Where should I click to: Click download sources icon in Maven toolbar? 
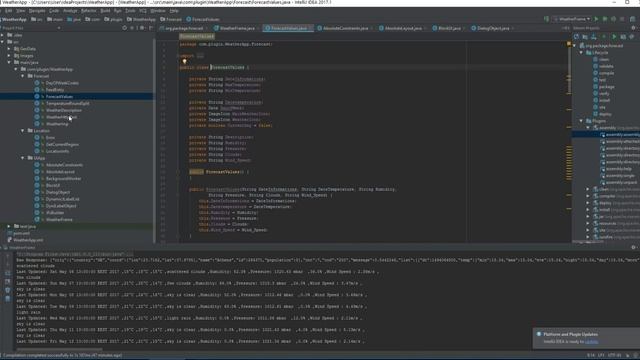pos(593,37)
